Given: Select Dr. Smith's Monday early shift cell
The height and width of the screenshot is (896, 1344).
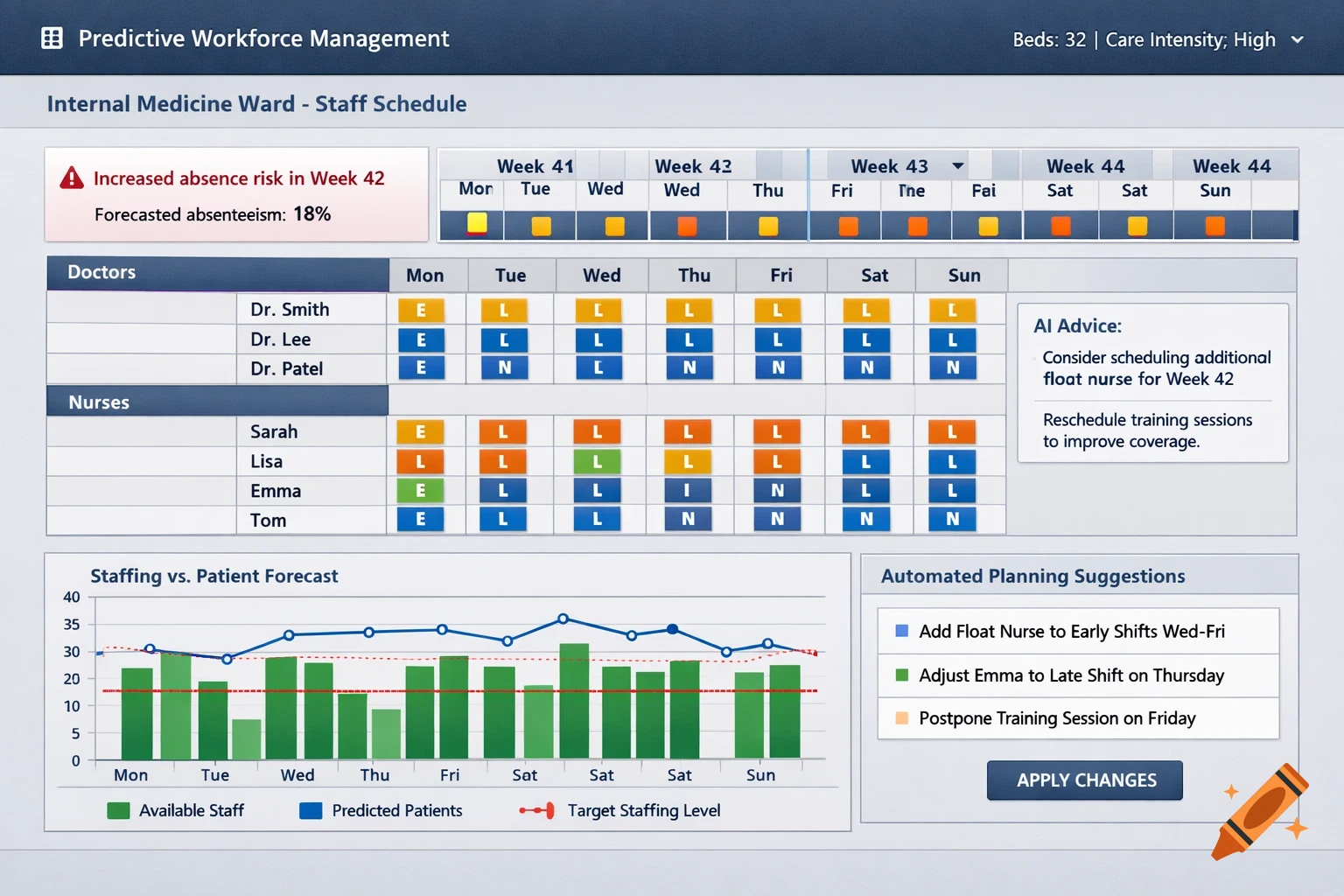Looking at the screenshot, I should (x=422, y=309).
